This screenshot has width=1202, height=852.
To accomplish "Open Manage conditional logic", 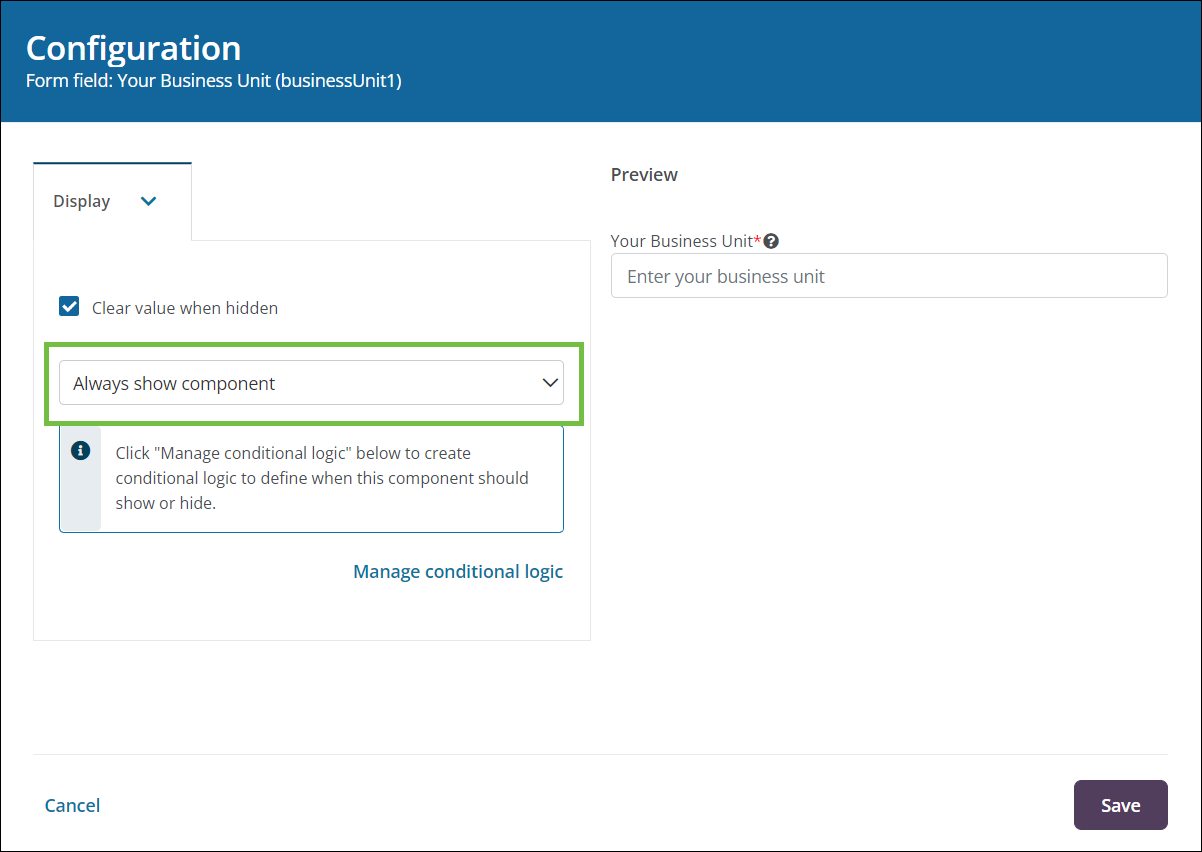I will coord(458,571).
